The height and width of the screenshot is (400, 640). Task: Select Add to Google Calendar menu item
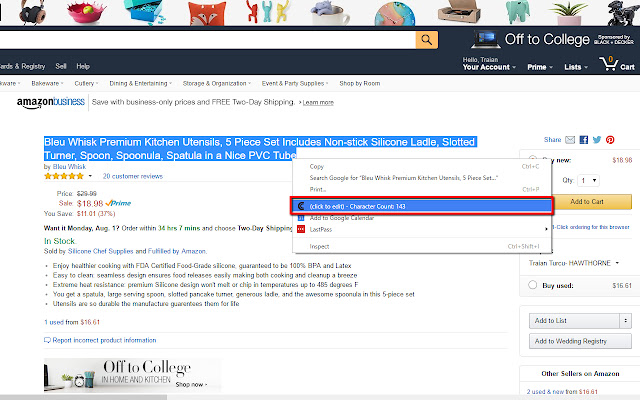pos(422,218)
